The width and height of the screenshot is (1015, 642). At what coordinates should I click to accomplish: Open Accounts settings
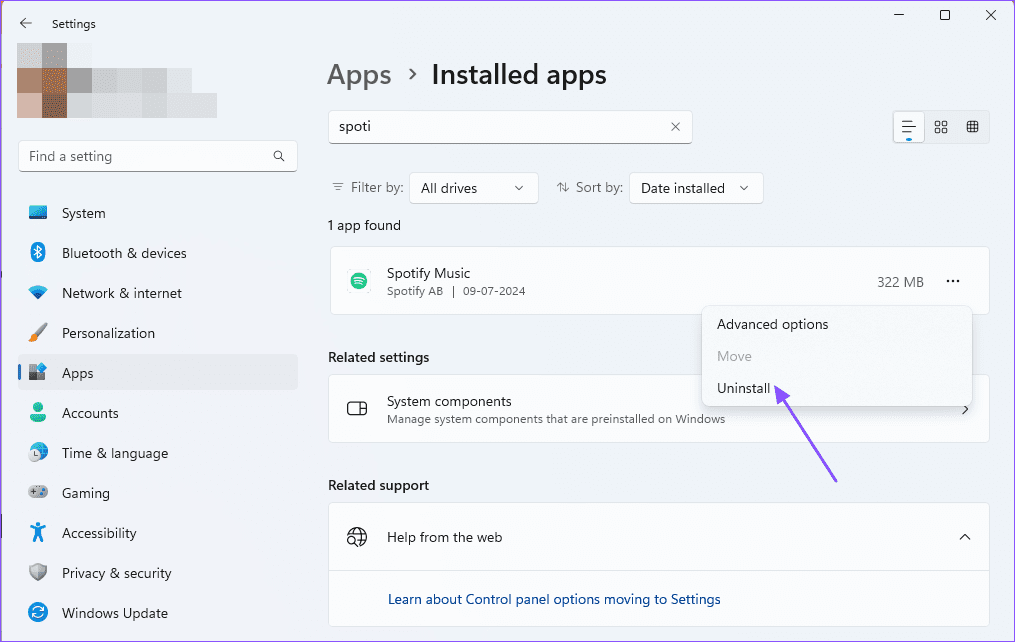158,413
